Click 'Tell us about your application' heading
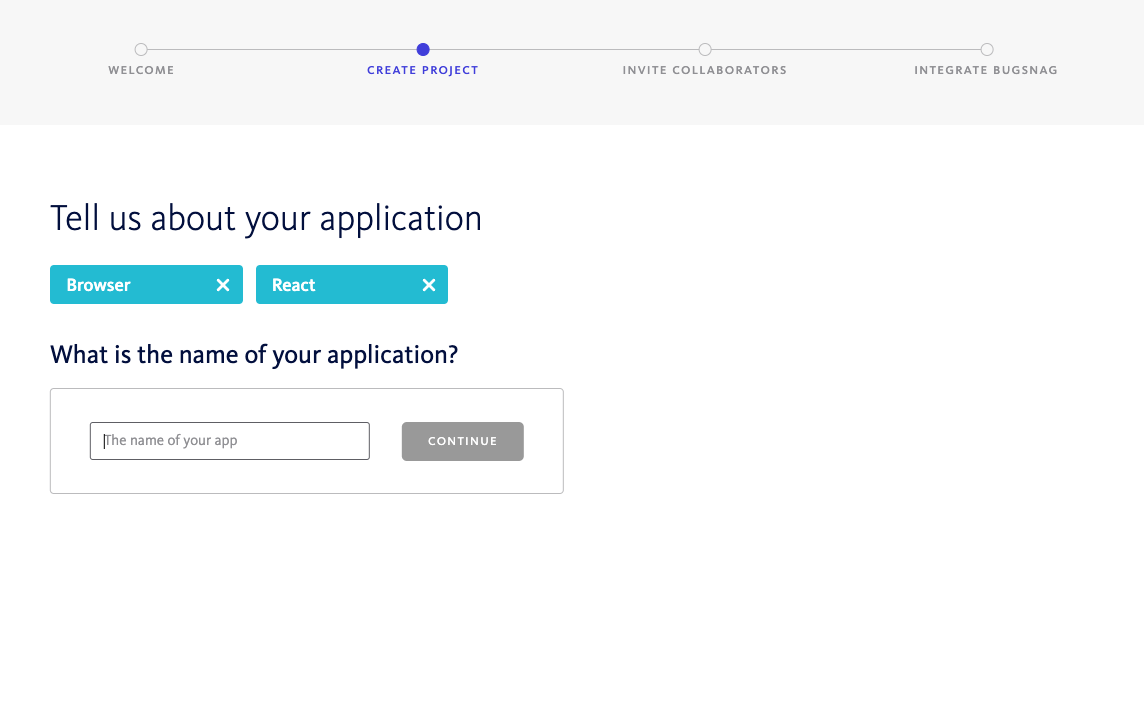The image size is (1144, 719). [x=266, y=219]
